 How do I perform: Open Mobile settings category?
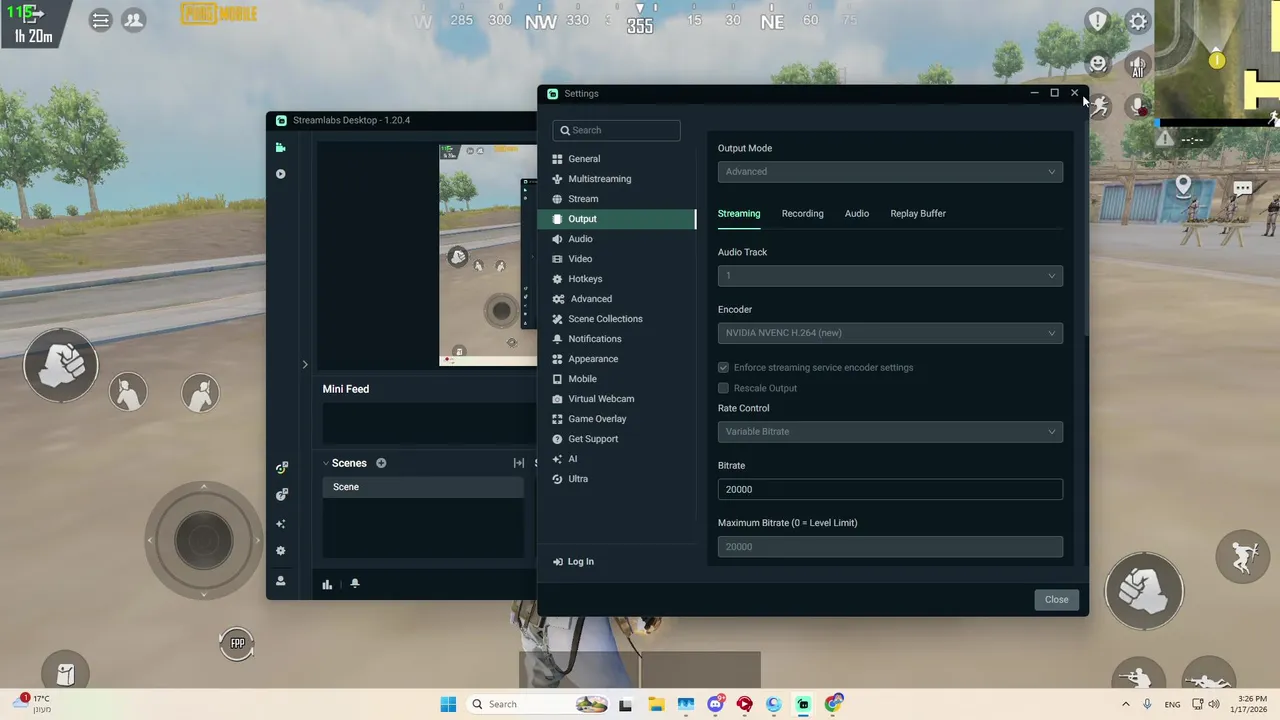tap(617, 379)
